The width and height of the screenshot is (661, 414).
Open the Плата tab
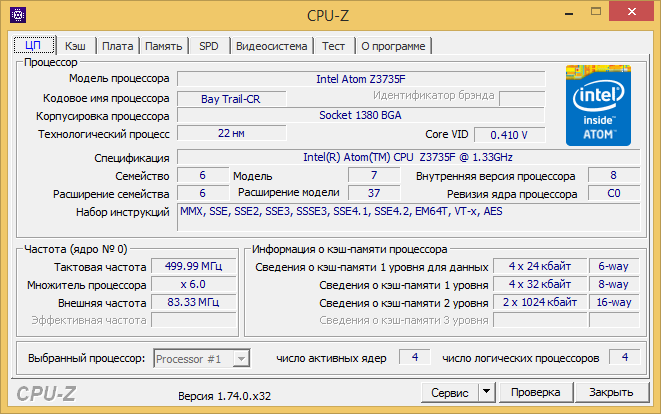point(118,46)
